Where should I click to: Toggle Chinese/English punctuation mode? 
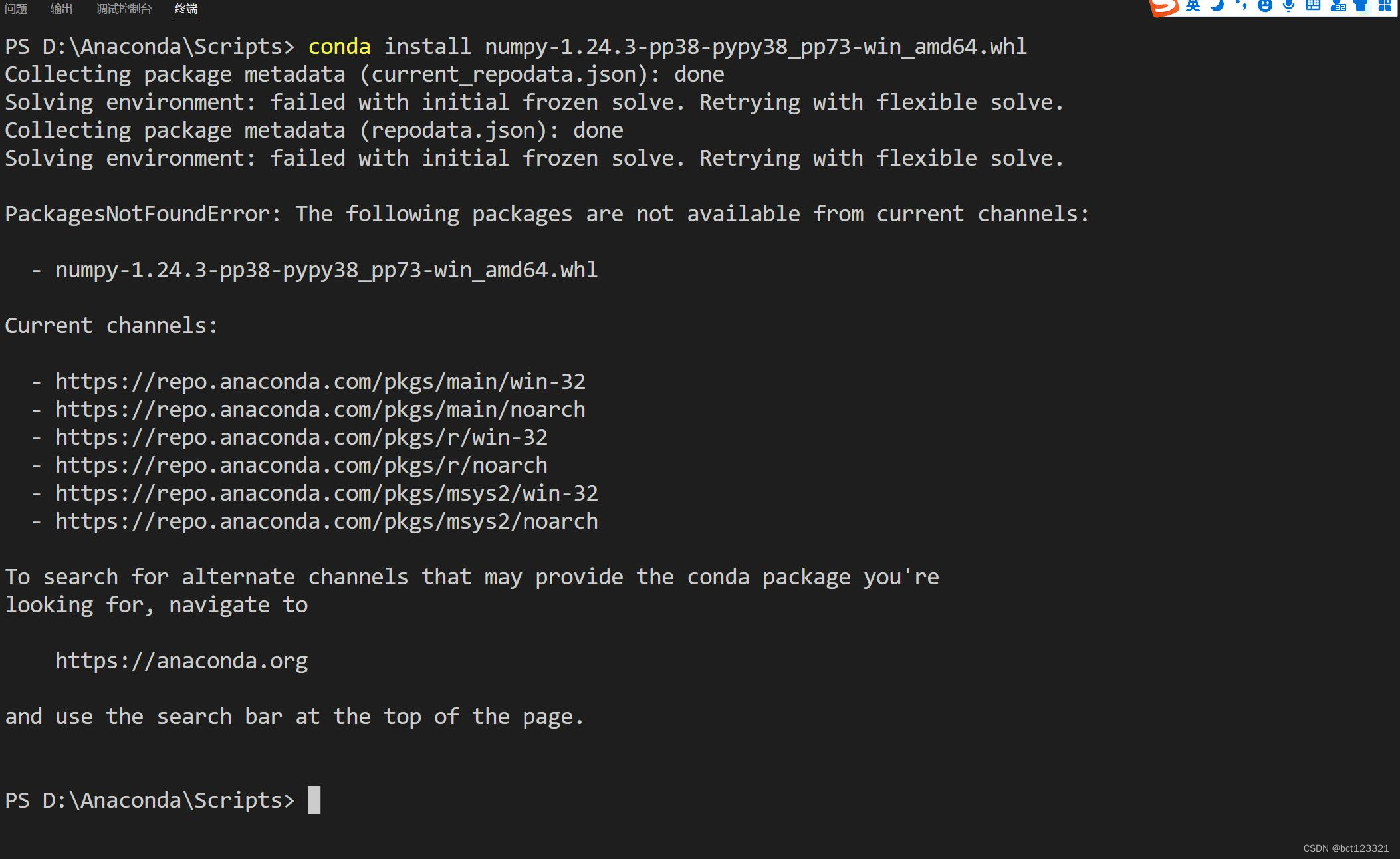[x=1241, y=6]
